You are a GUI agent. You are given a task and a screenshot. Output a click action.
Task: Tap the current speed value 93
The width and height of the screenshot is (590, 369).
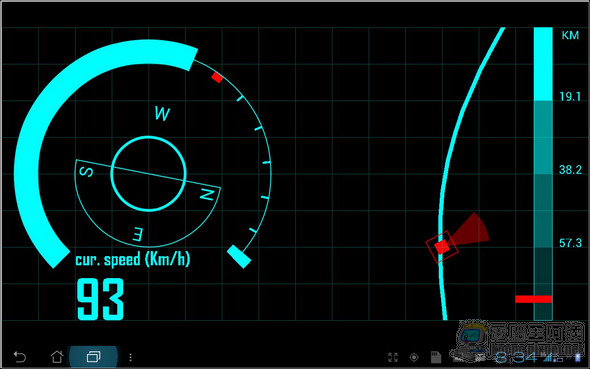click(100, 299)
